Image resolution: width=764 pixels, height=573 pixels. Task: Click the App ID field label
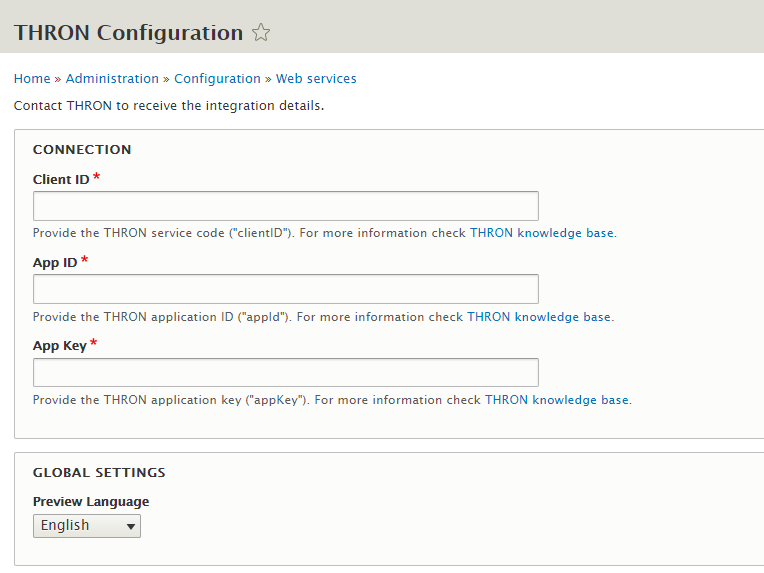click(x=55, y=263)
